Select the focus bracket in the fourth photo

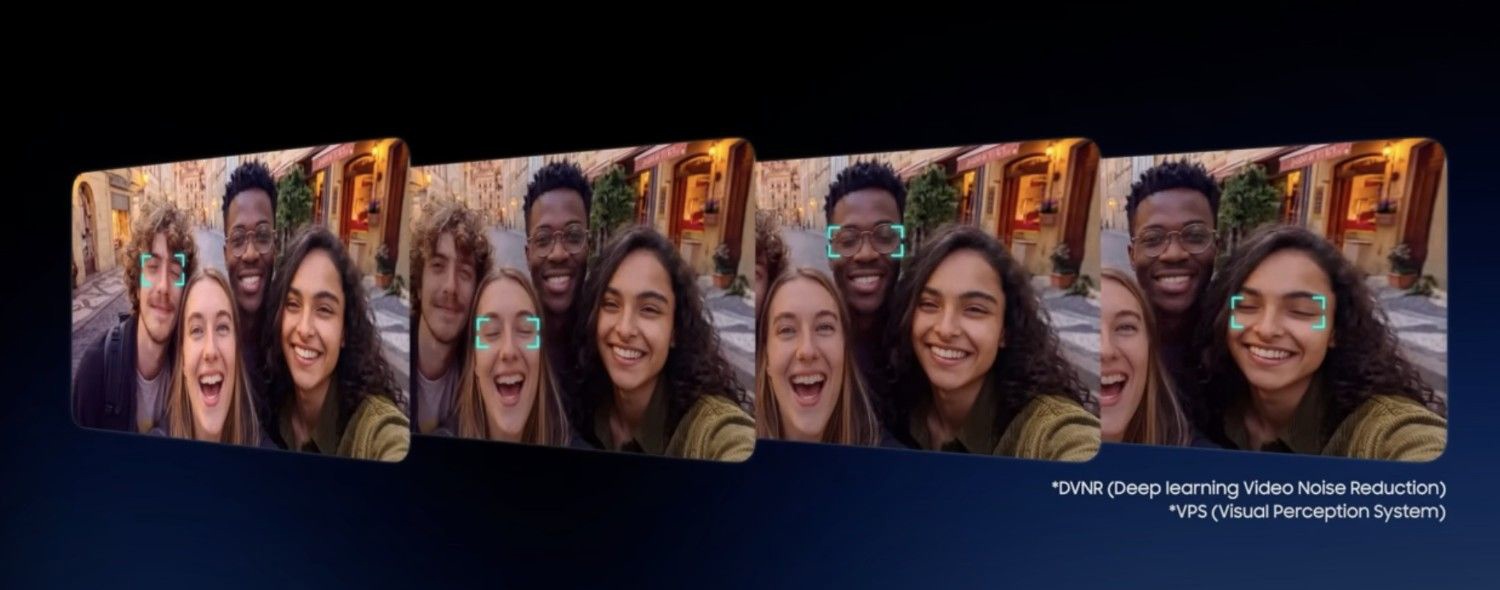[x=1278, y=313]
